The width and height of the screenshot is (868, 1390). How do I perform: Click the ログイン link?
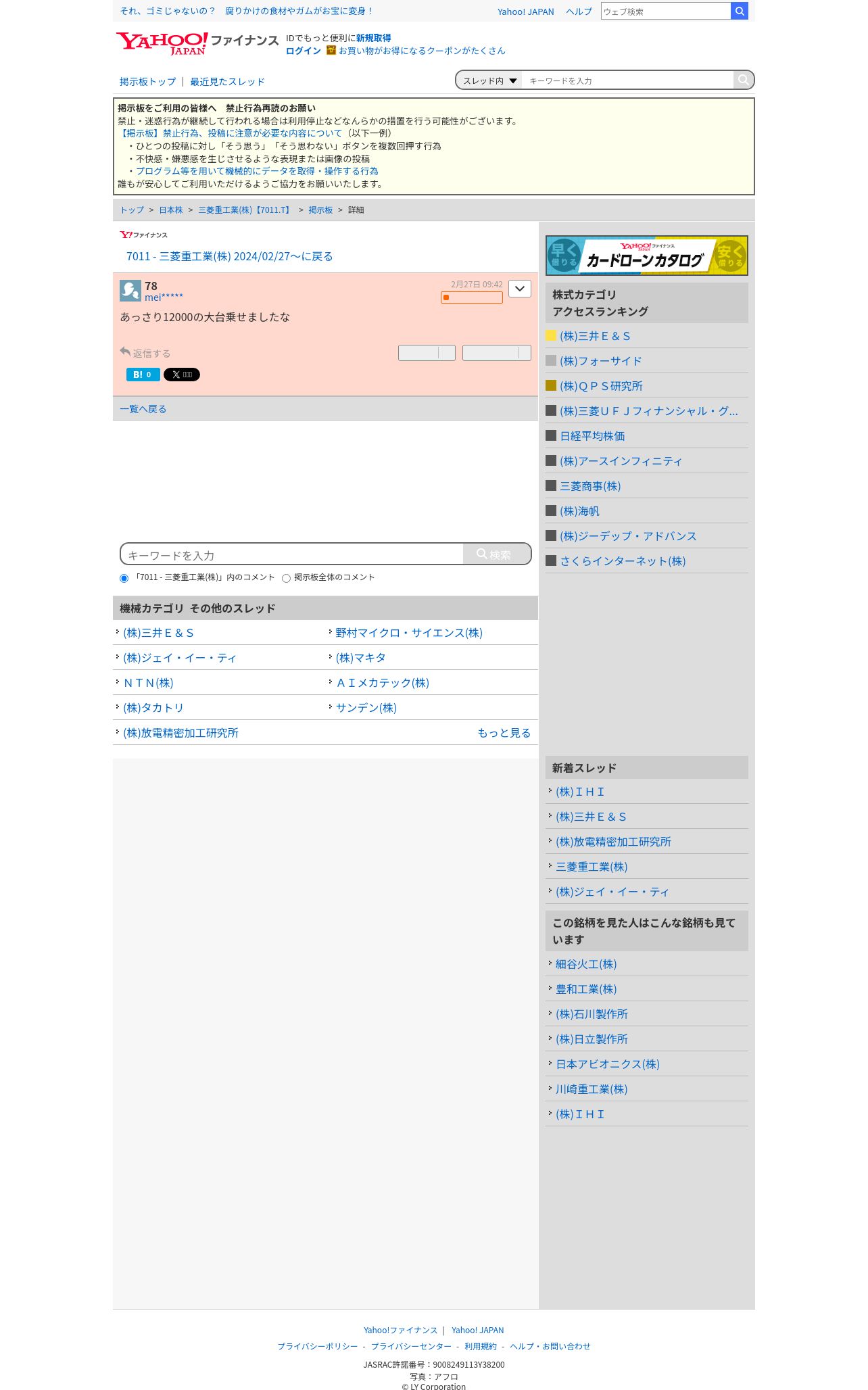coord(303,51)
